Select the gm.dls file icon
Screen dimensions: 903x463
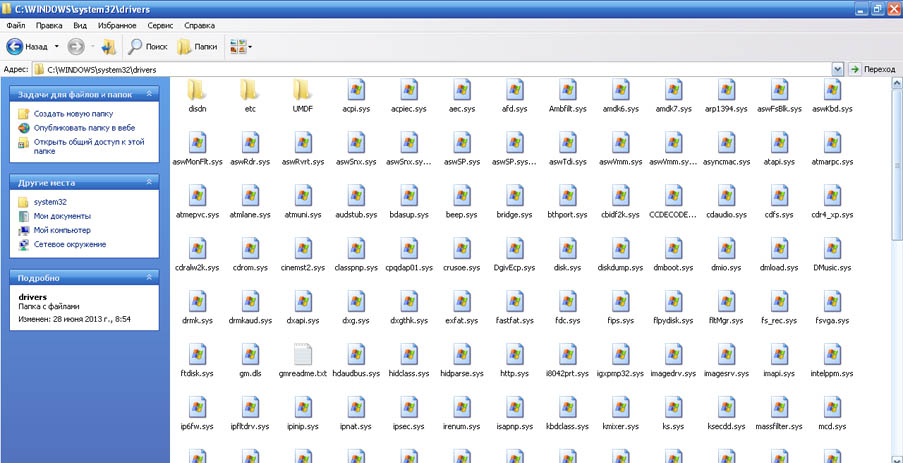[250, 354]
